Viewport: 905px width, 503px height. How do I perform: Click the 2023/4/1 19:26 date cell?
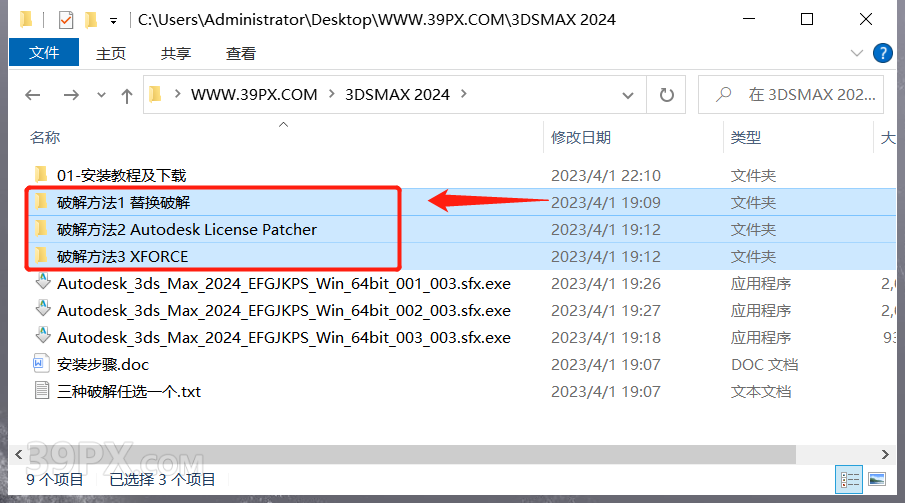(x=605, y=284)
